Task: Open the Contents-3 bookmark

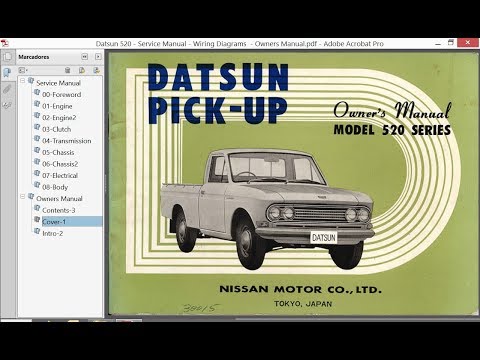Action: click(59, 210)
